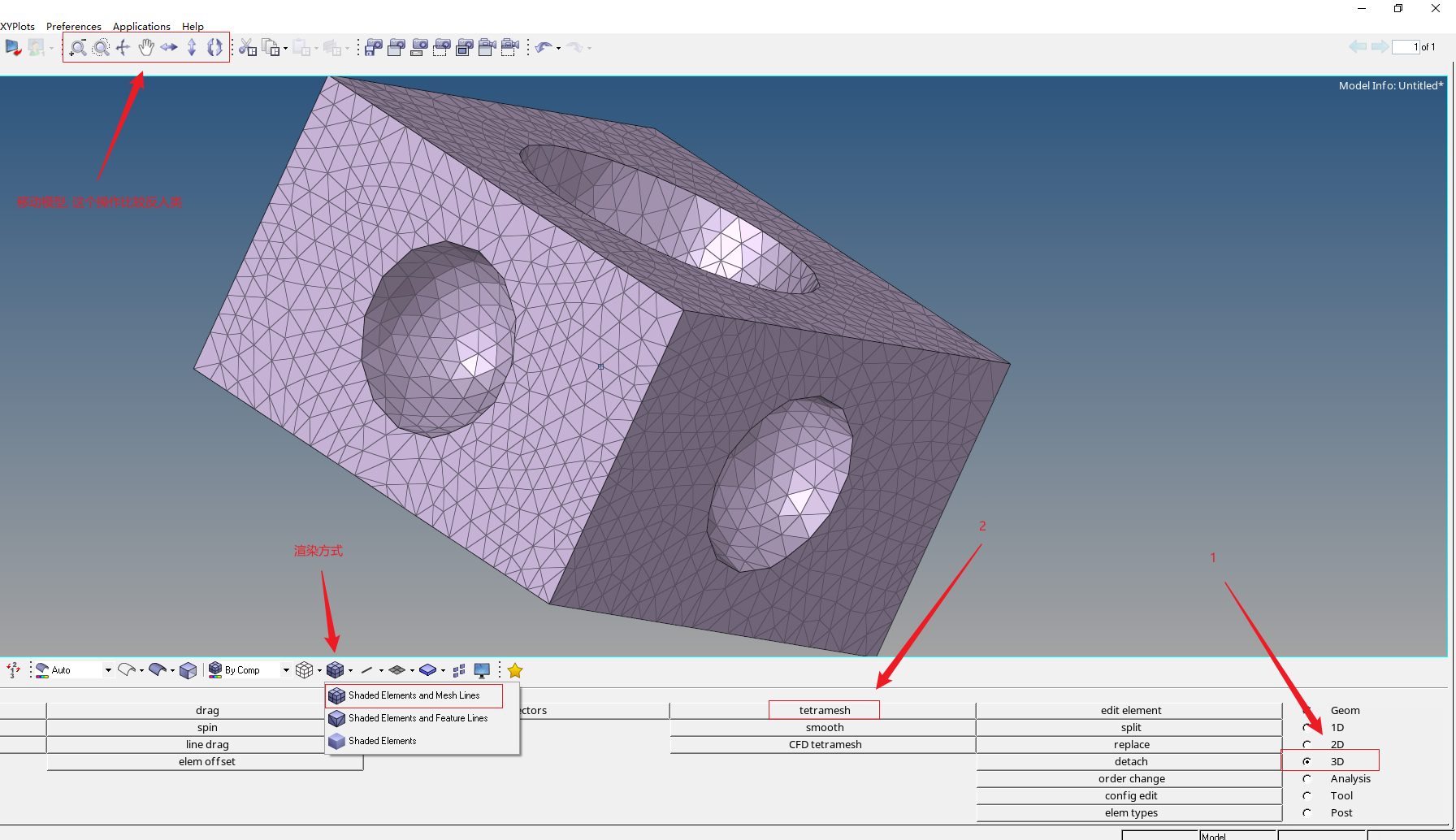The image size is (1456, 840).
Task: Expand wireframe geometry dropdown arrow
Action: [141, 671]
